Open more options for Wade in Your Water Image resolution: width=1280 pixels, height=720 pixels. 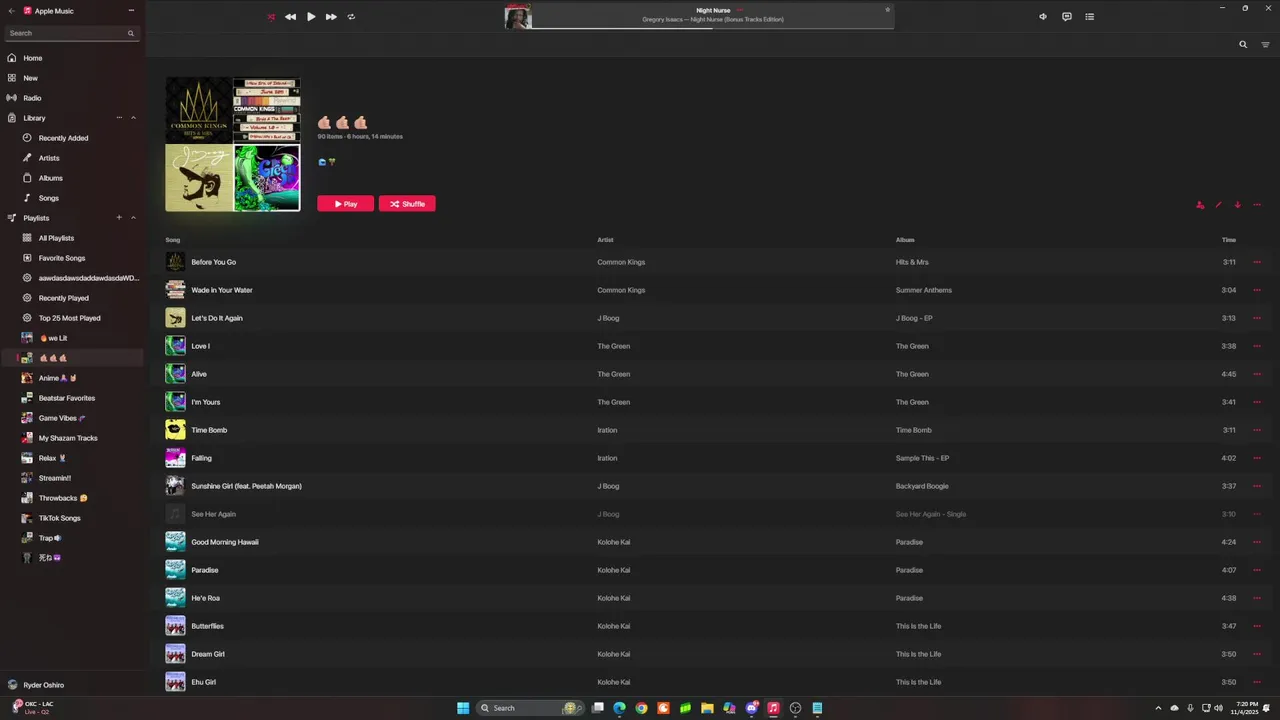[x=1257, y=290]
